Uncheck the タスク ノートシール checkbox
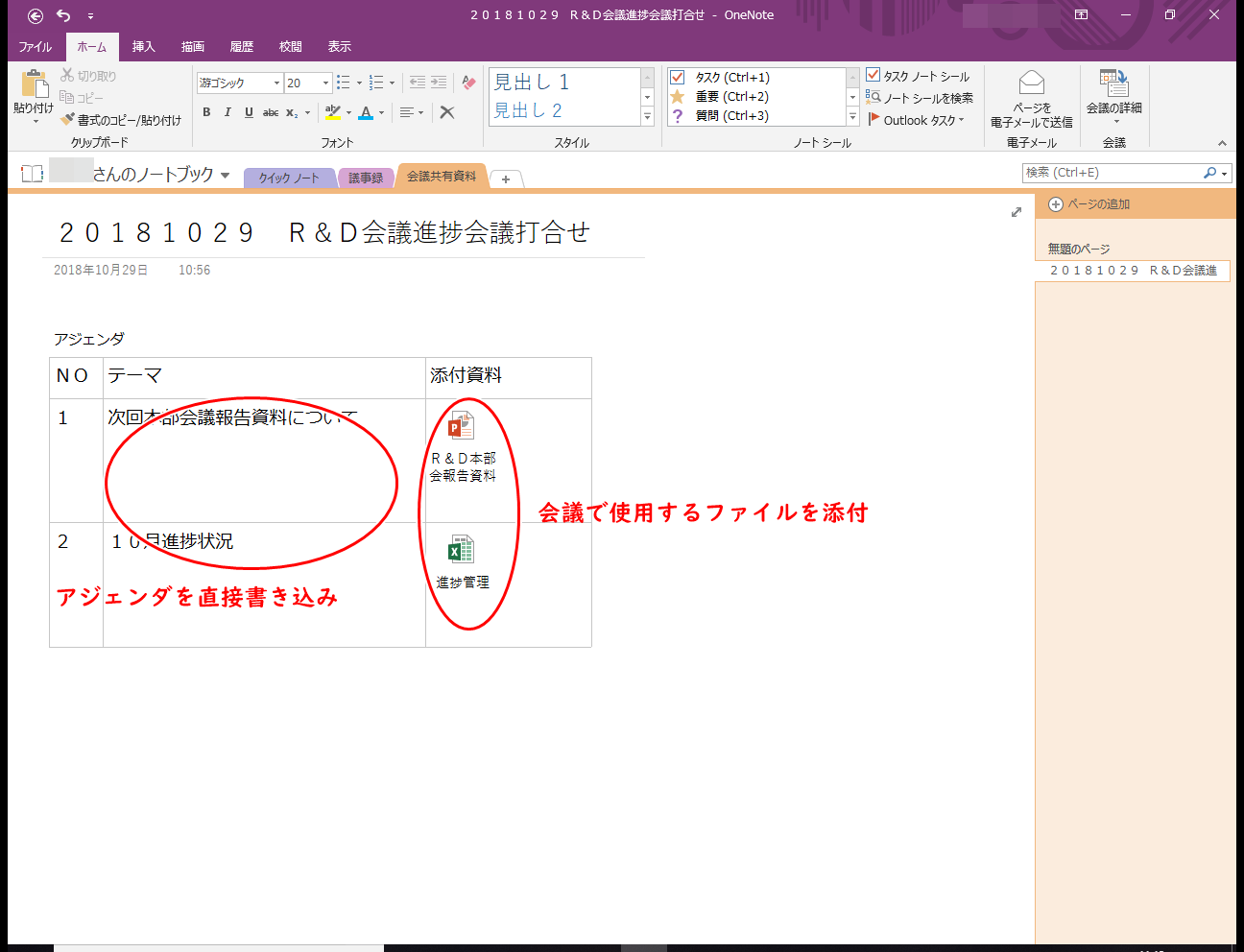 point(873,75)
